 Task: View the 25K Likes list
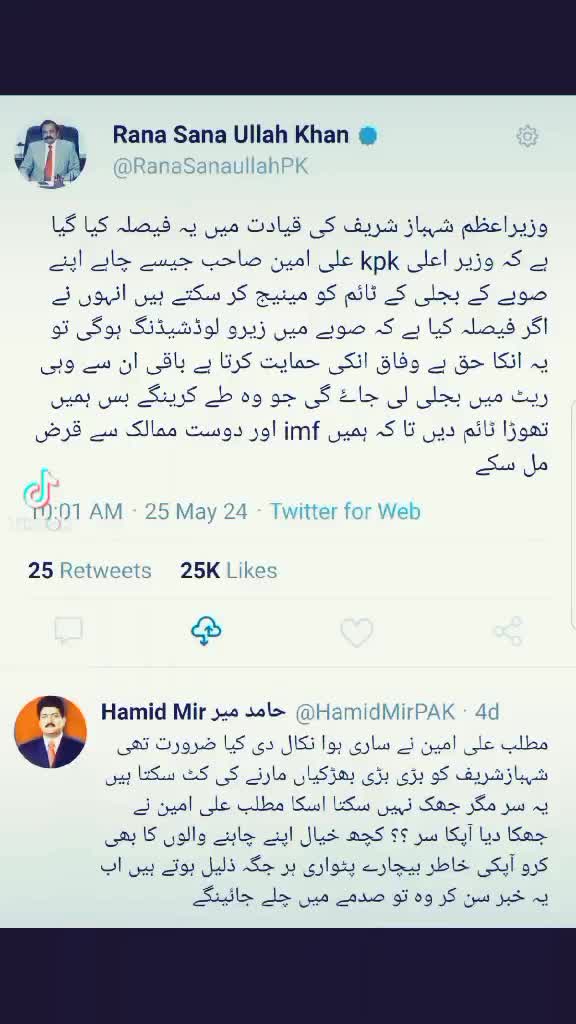click(229, 571)
